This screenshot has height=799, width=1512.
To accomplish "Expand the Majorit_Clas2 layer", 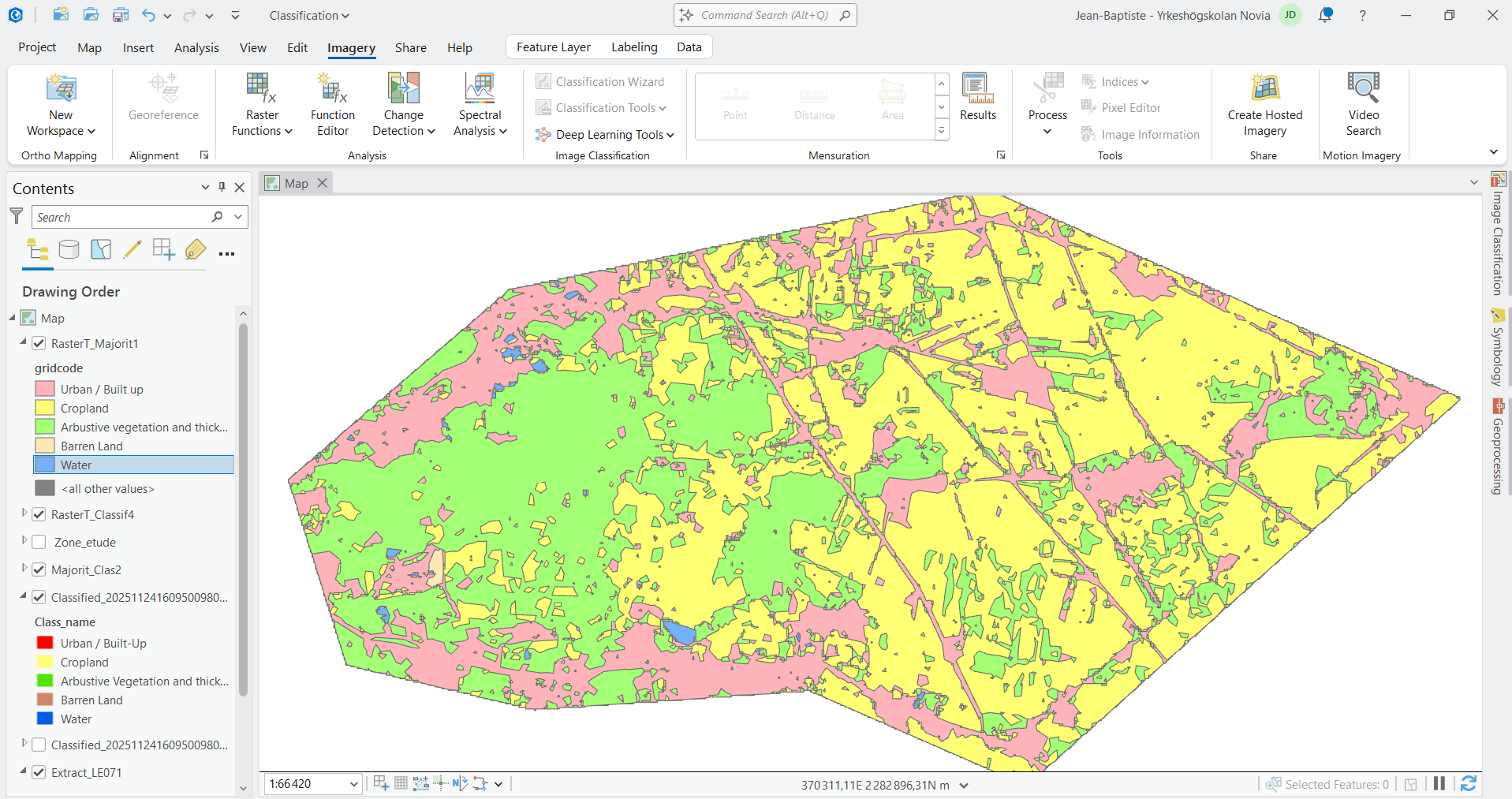I will (24, 569).
